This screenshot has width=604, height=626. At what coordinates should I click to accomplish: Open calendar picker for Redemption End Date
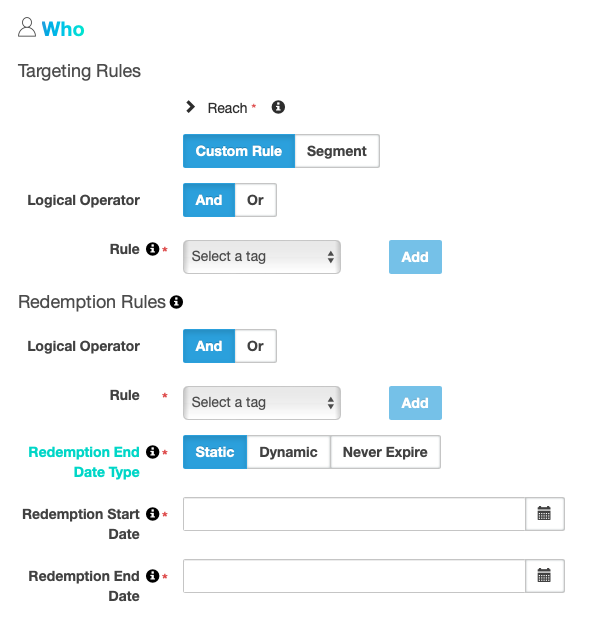pos(544,576)
